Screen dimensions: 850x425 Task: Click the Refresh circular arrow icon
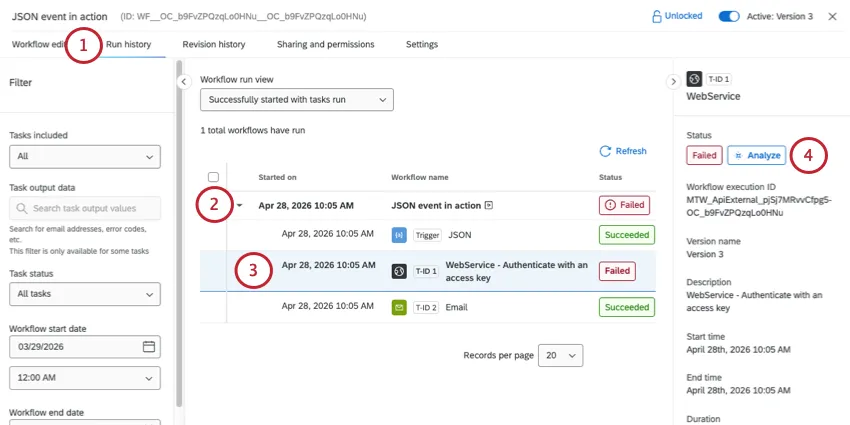click(x=605, y=151)
